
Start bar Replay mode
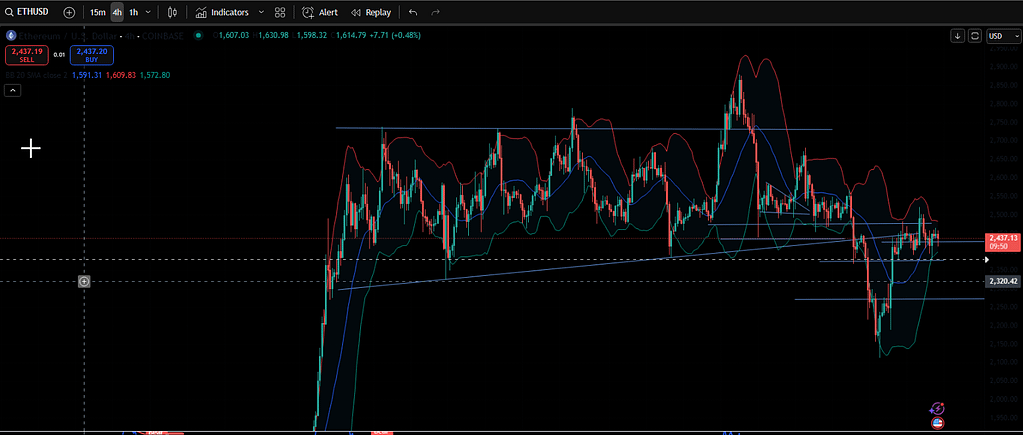371,12
